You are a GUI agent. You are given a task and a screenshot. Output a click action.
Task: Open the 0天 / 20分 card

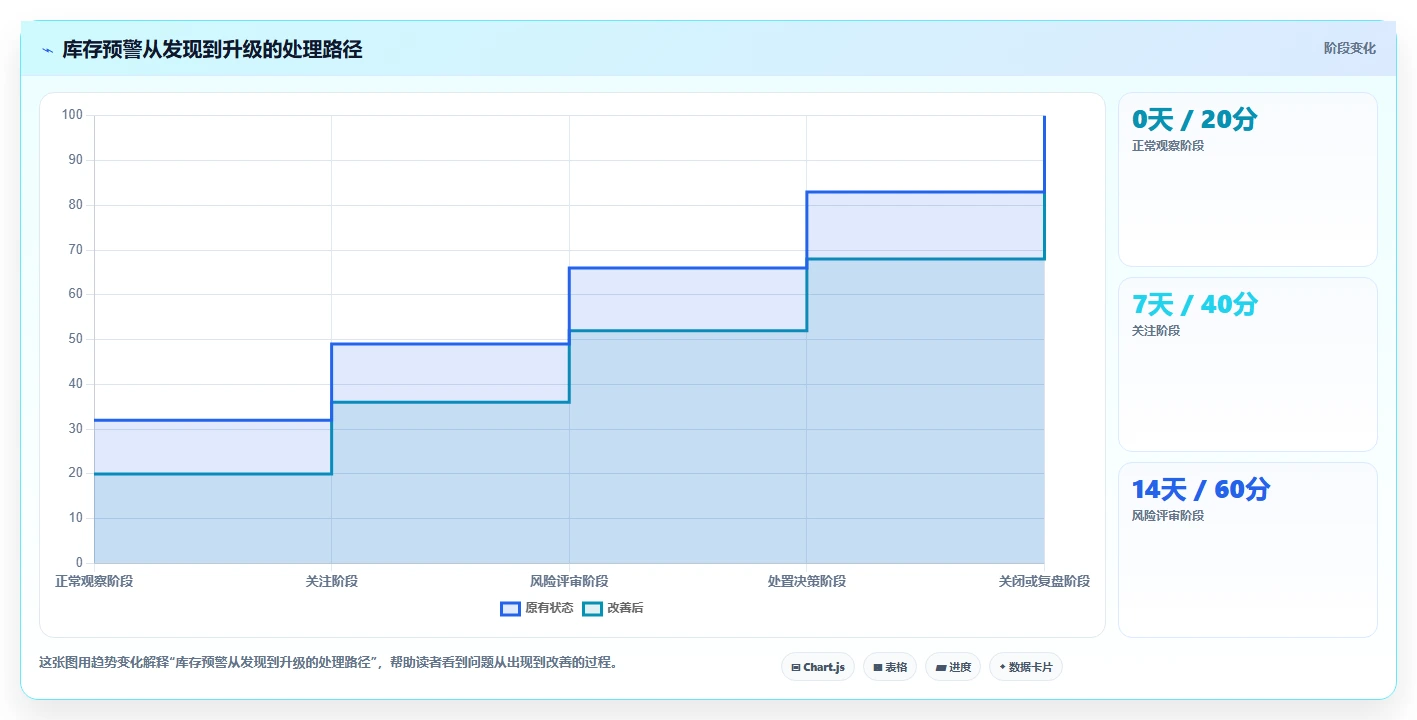pos(1248,179)
